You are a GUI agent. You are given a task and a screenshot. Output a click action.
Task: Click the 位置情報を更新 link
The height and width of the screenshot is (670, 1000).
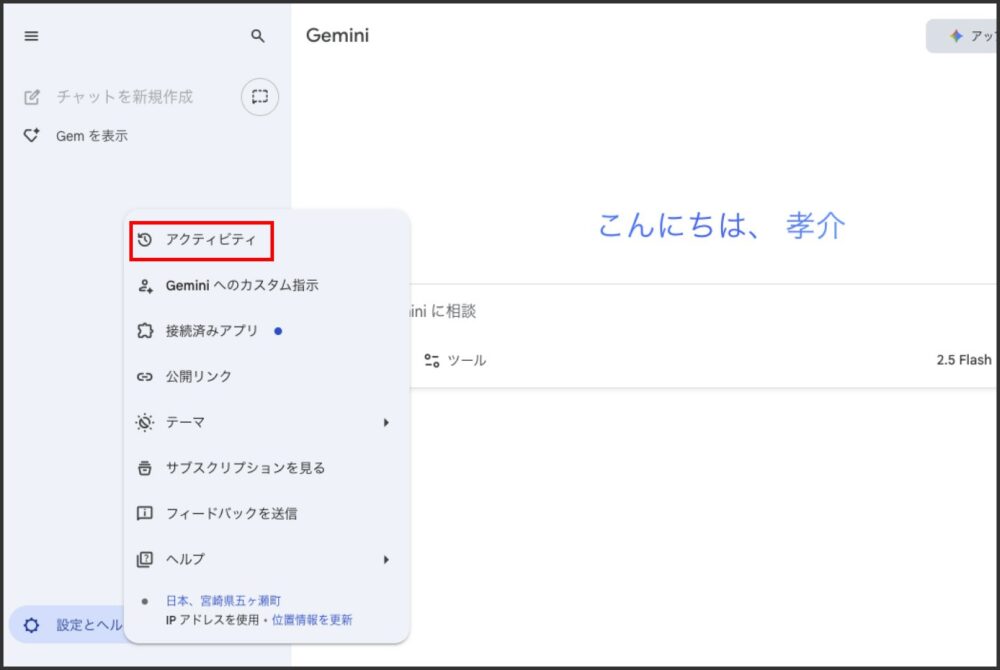coord(312,620)
